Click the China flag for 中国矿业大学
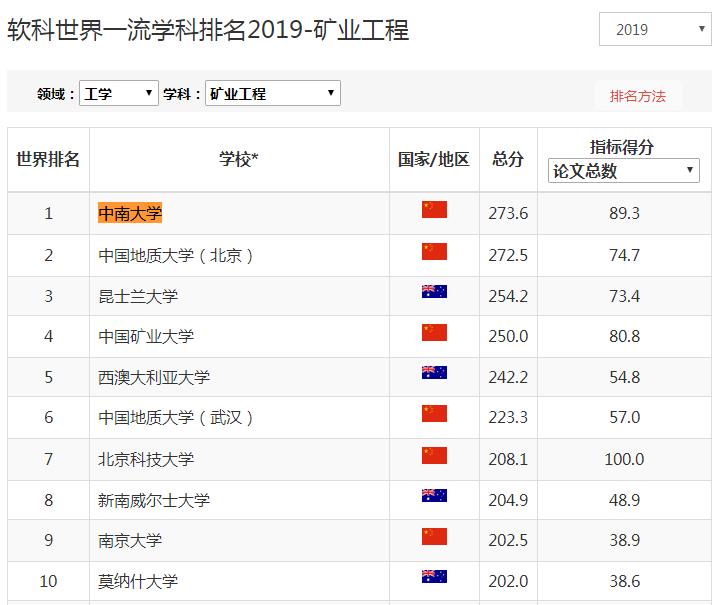This screenshot has height=605, width=720. tap(434, 332)
